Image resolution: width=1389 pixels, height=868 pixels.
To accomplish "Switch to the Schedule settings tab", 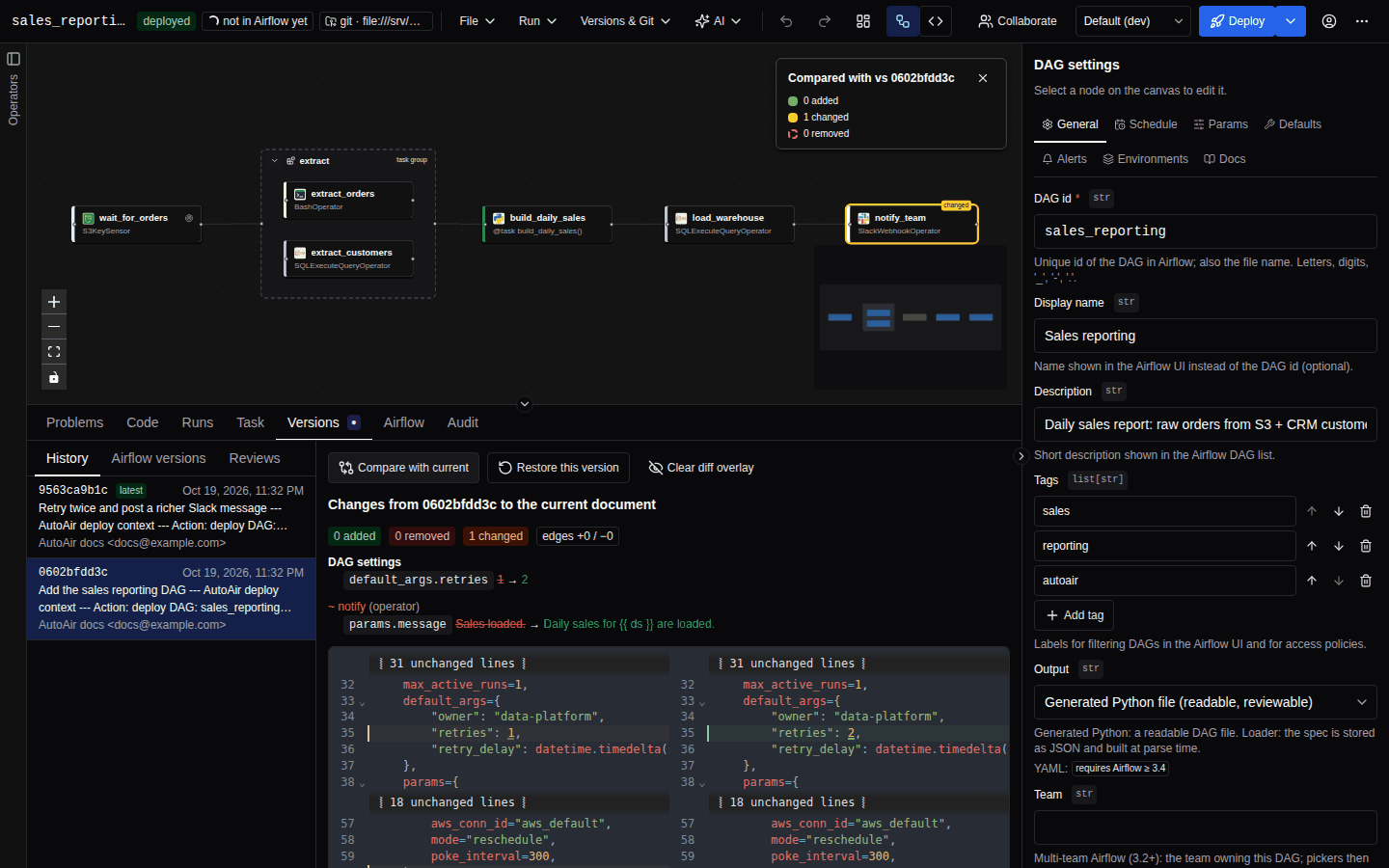I will point(1146,124).
